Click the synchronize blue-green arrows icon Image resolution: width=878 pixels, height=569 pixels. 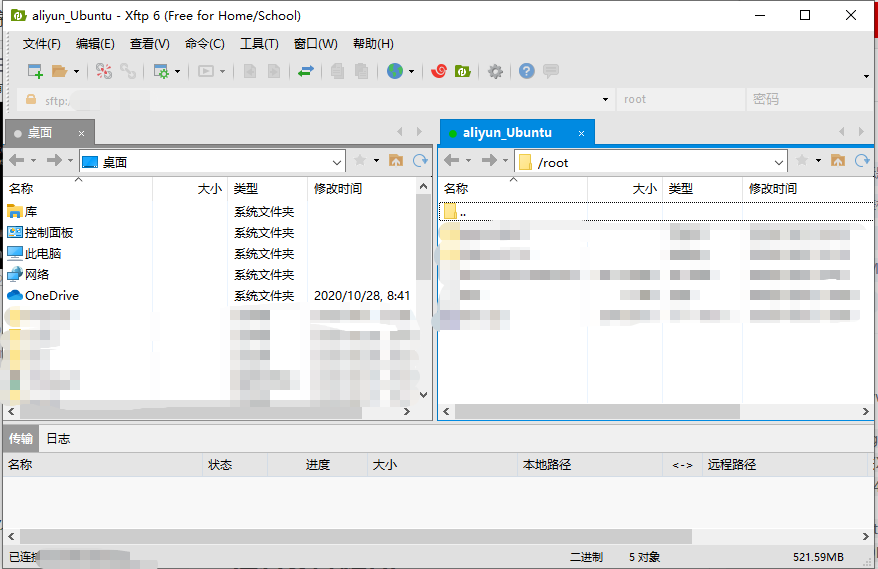point(306,71)
